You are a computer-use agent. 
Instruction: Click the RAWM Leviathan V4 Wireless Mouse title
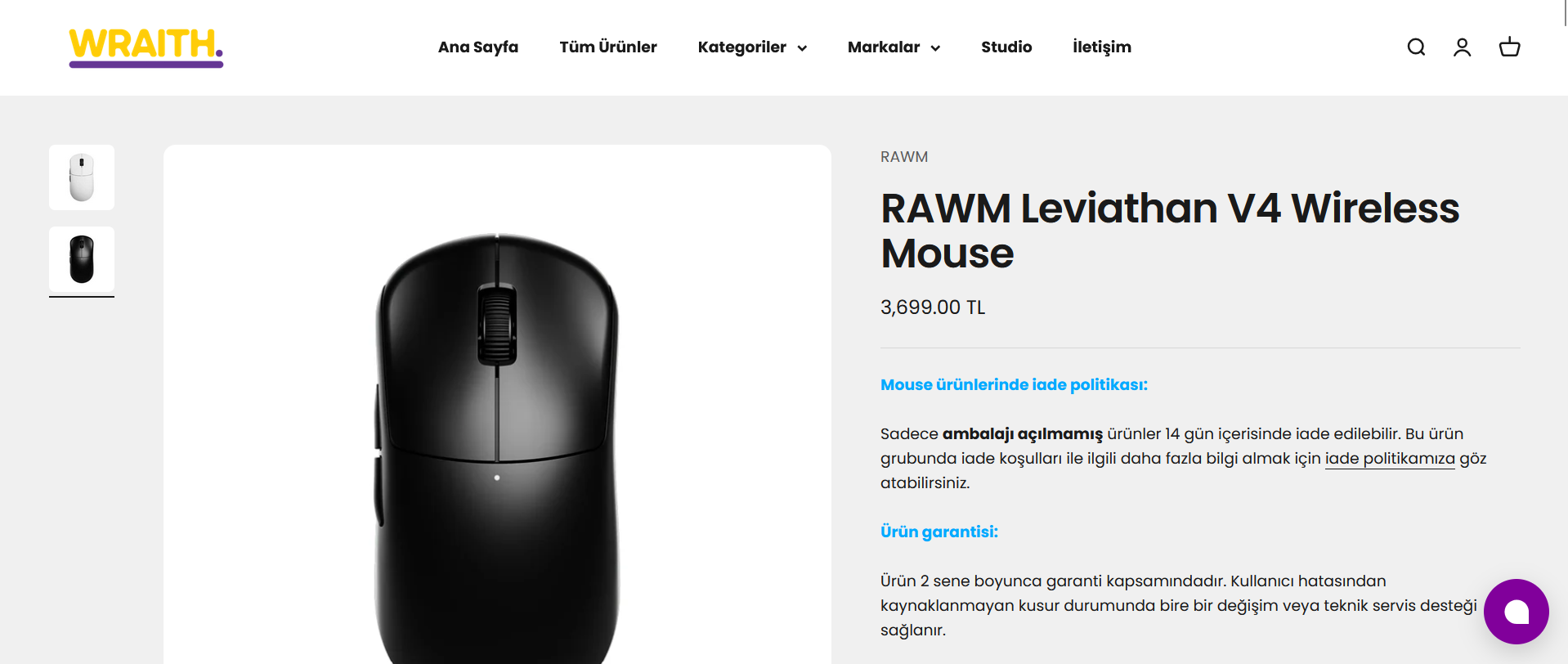(1170, 231)
